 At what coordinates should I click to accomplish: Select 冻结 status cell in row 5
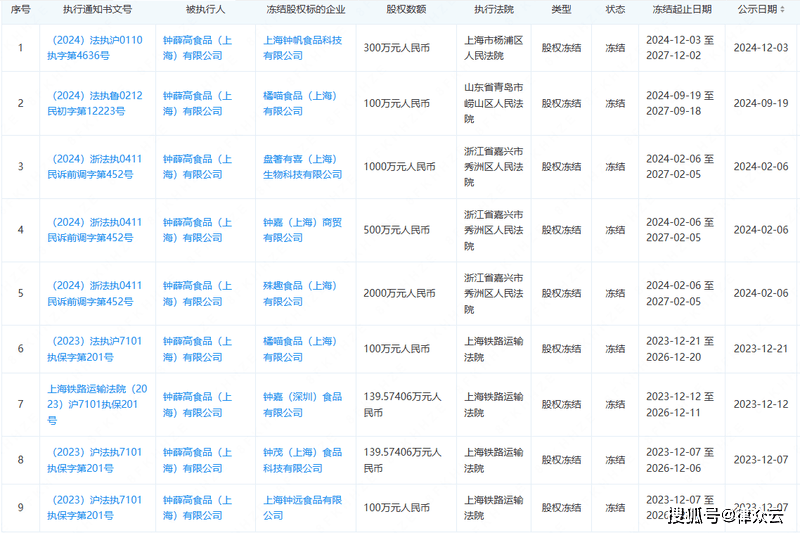(x=615, y=294)
